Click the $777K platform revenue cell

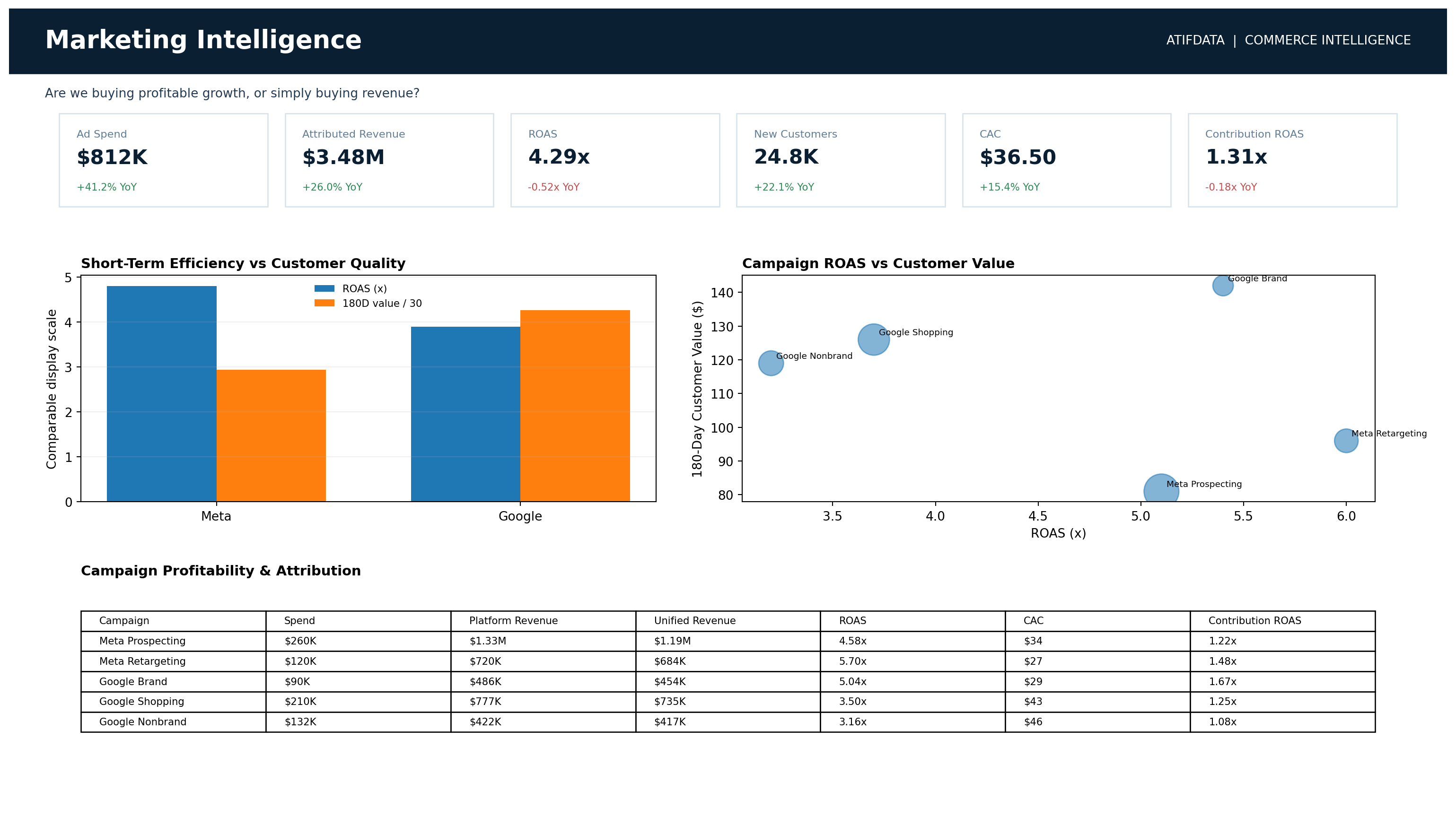coord(544,702)
